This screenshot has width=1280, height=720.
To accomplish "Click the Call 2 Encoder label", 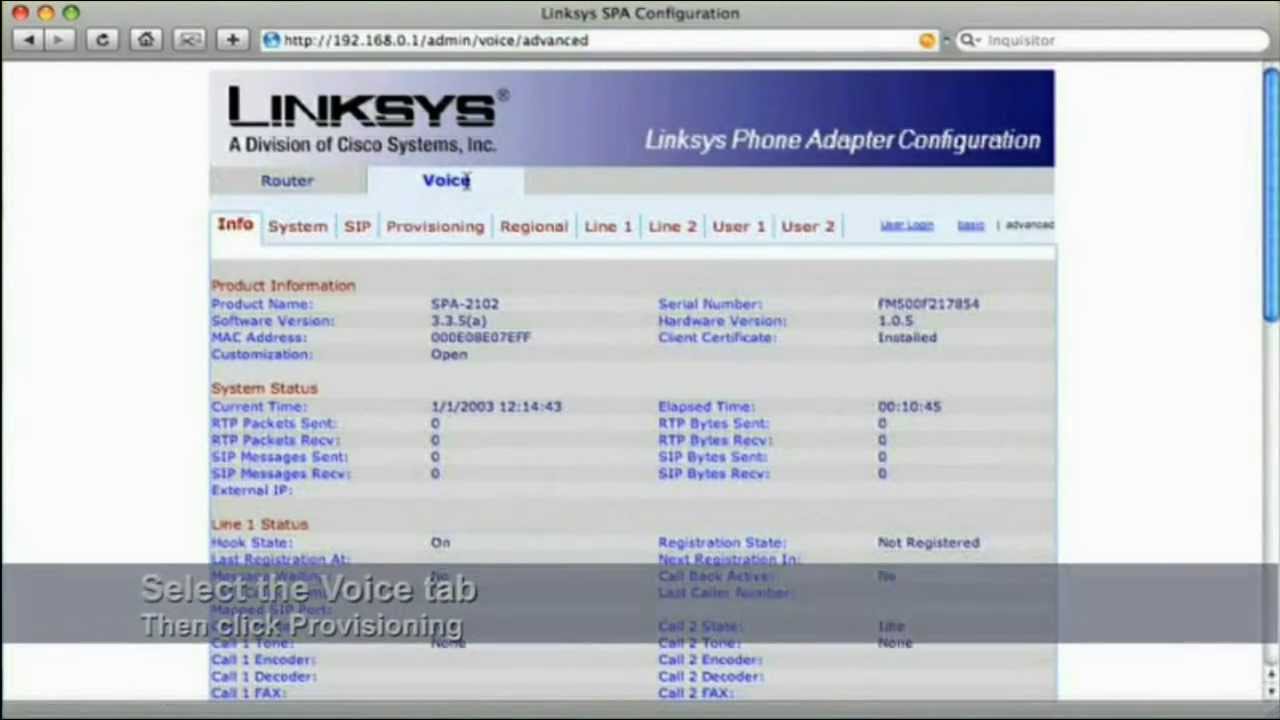I will 710,660.
